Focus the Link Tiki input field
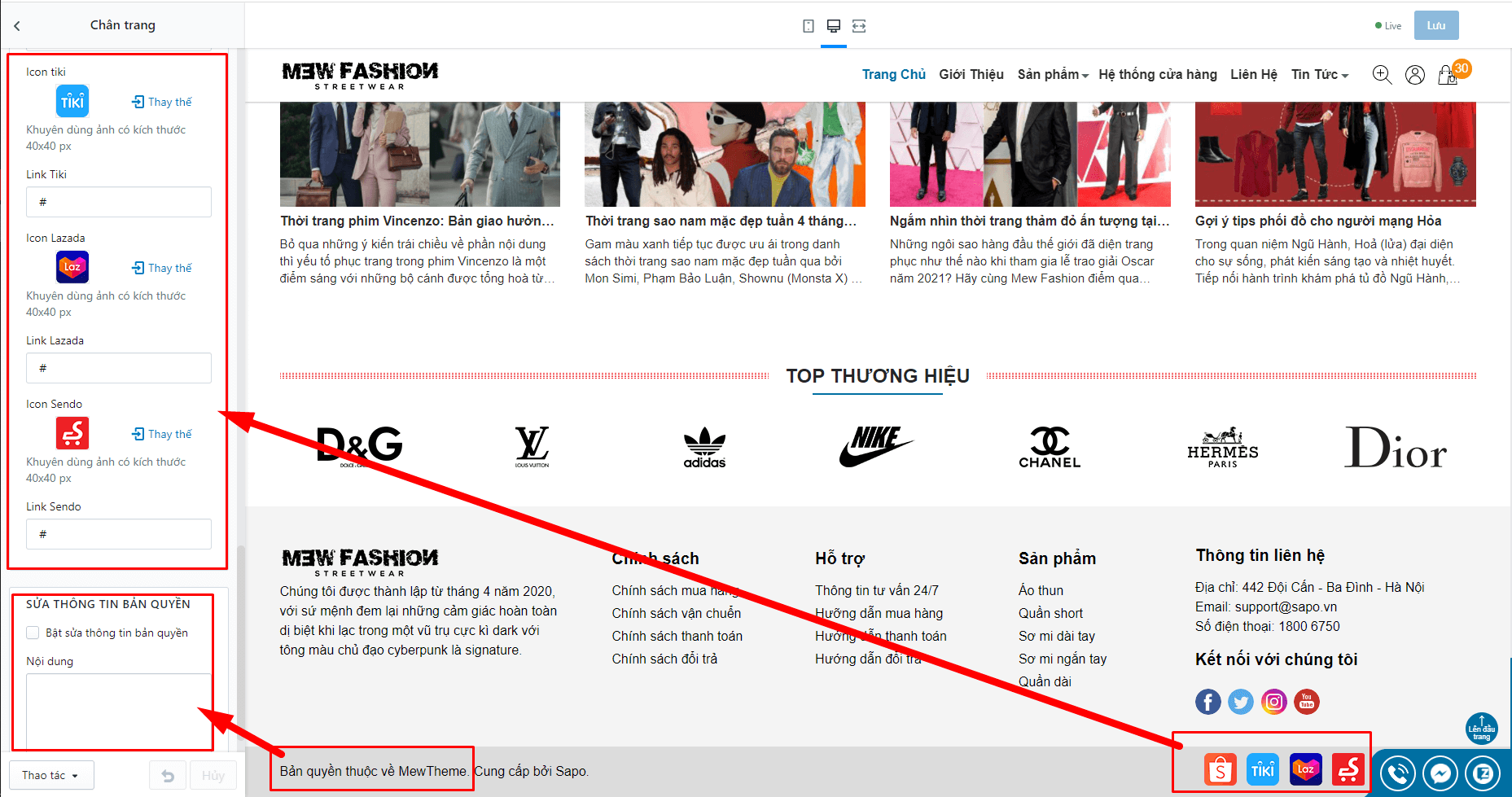Screen dimensions: 1512x797 click(x=119, y=202)
